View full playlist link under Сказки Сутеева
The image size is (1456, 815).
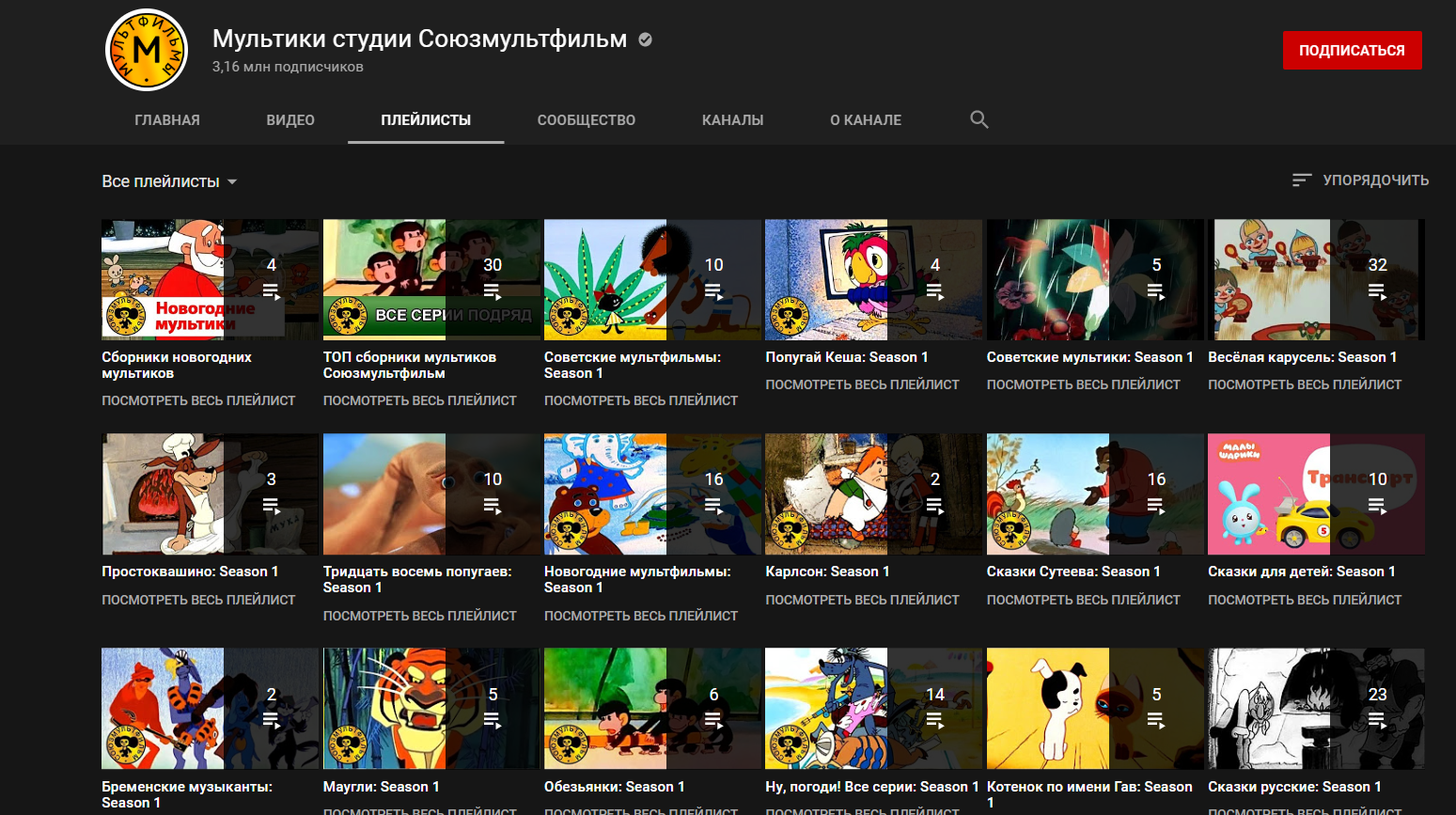pos(1083,600)
